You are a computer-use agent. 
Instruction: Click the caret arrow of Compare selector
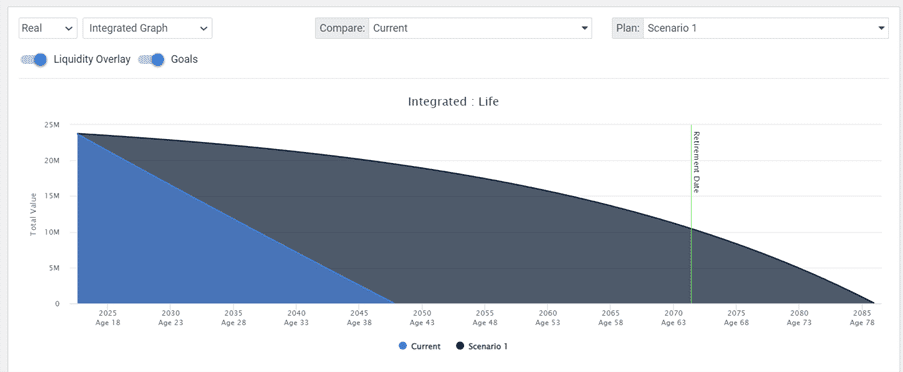[585, 28]
